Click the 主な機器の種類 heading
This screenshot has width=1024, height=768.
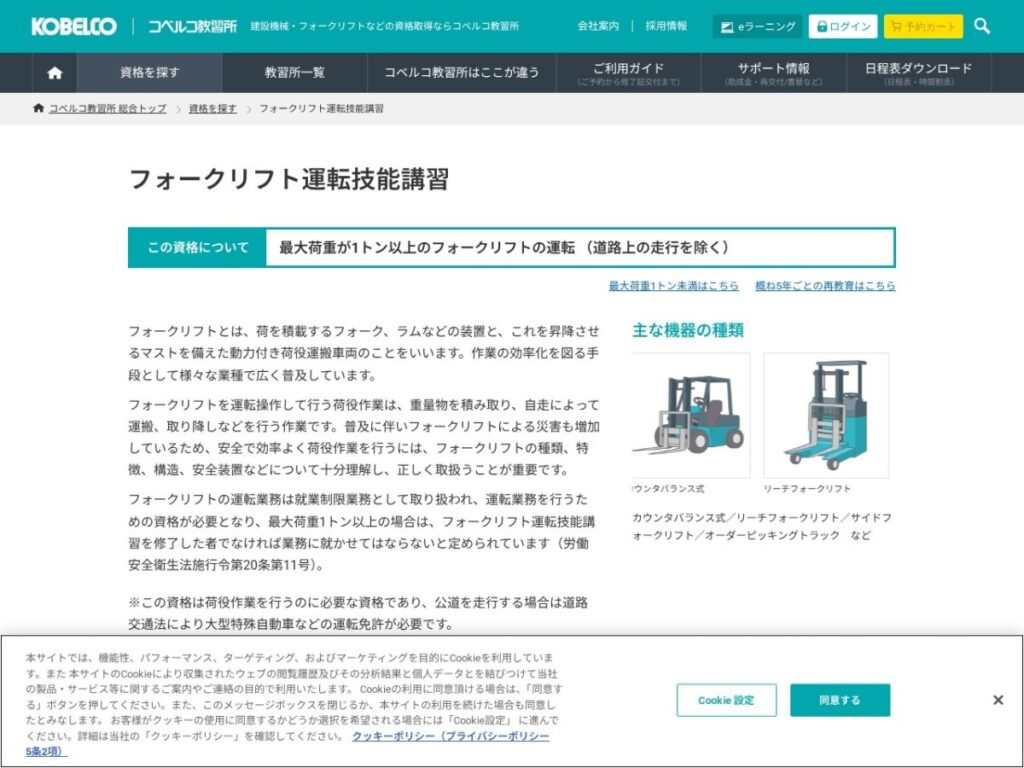coord(688,330)
